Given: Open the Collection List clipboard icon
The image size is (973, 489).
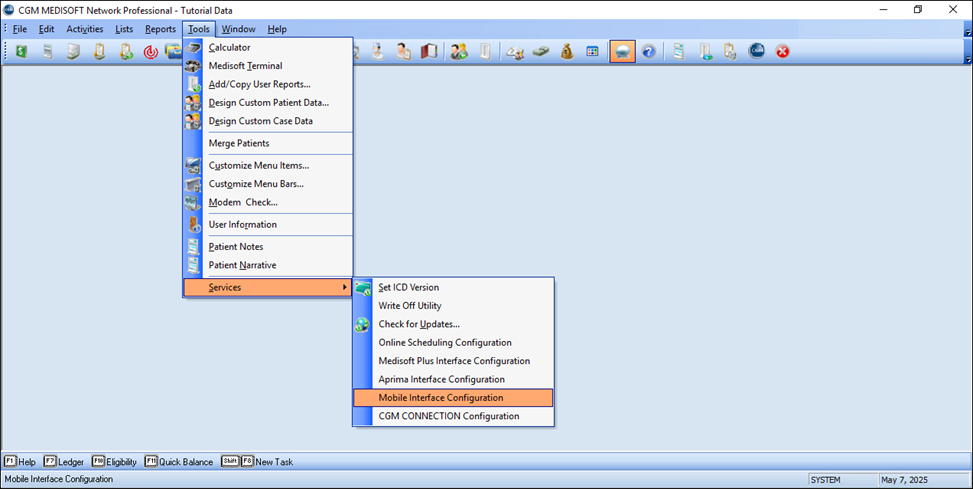Looking at the screenshot, I should click(100, 52).
